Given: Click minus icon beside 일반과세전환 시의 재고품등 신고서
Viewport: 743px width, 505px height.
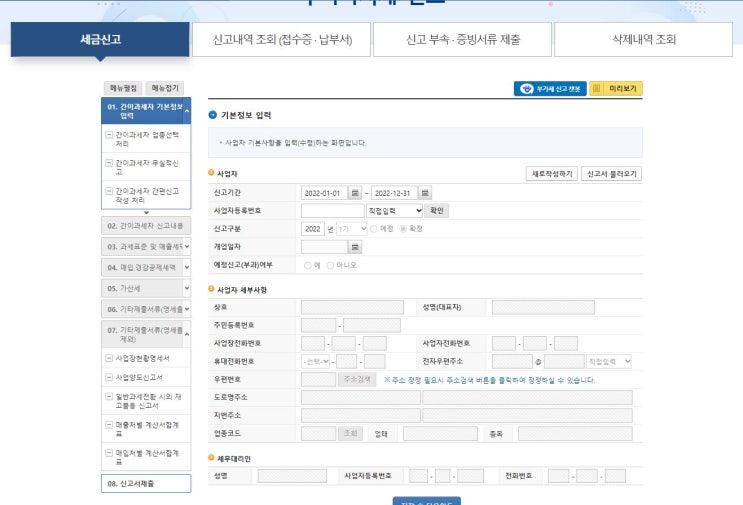Looking at the screenshot, I should coord(109,396).
